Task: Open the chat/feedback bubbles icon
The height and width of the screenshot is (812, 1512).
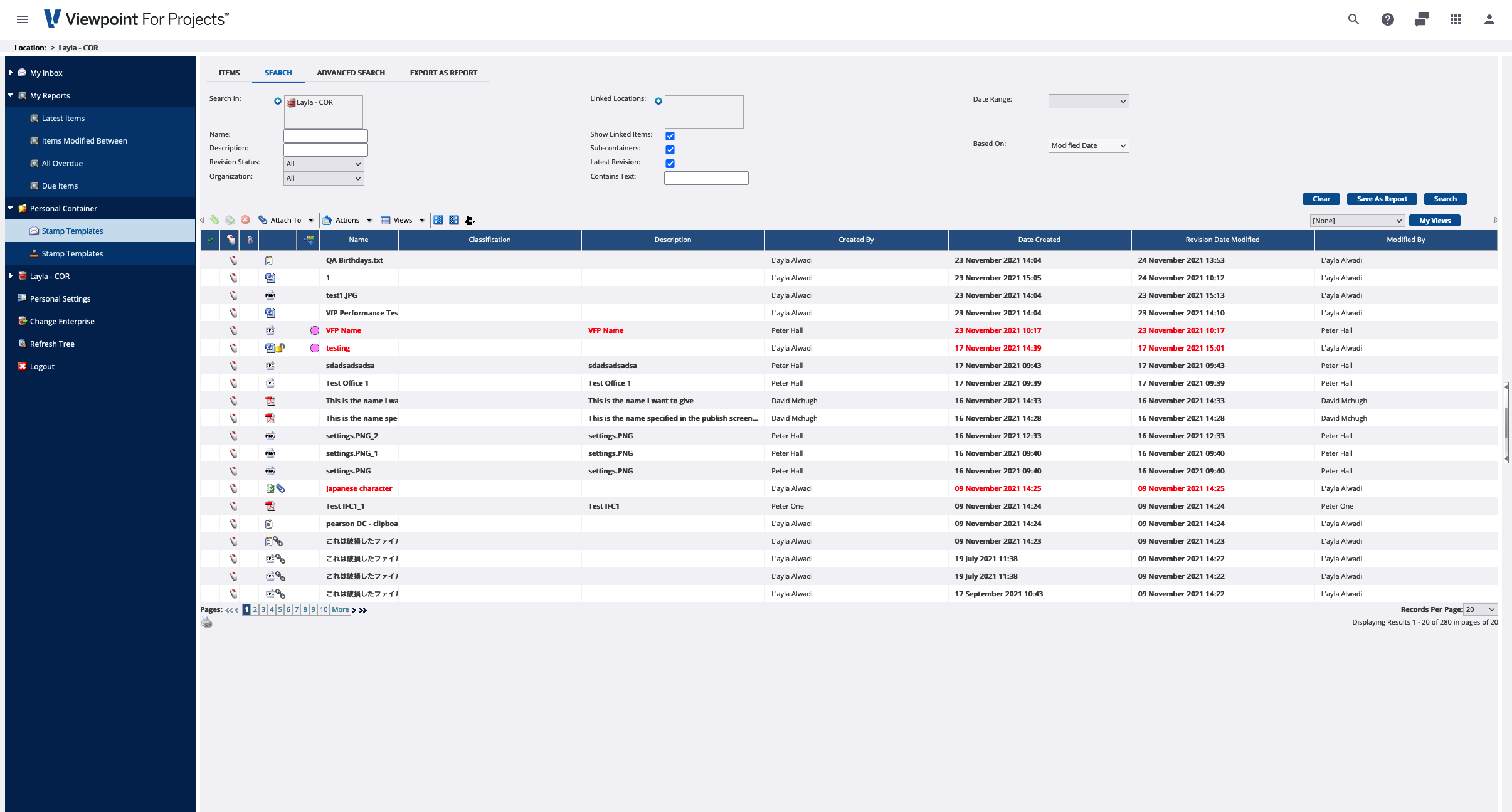Action: 1421,19
